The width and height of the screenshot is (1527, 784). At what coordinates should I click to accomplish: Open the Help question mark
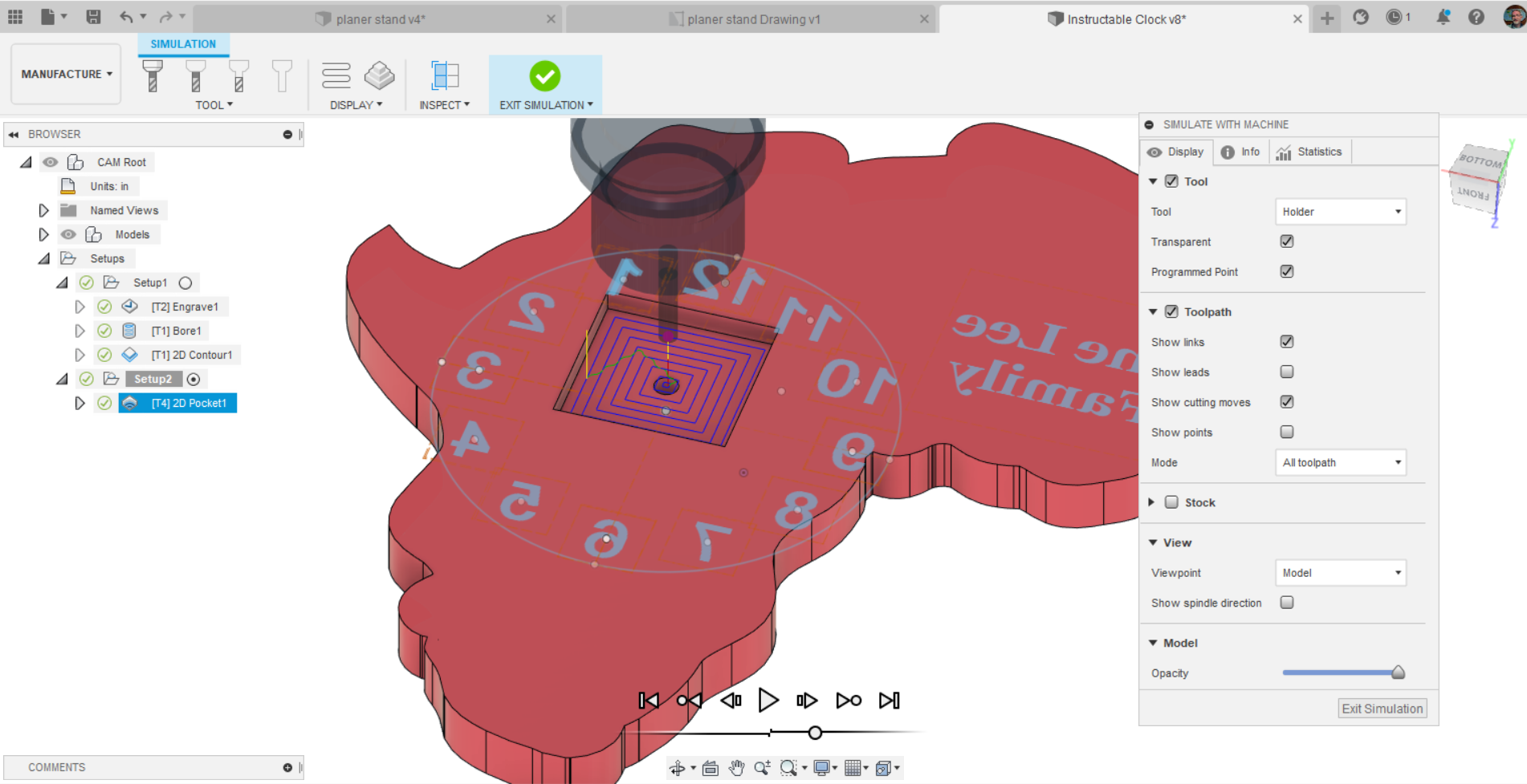coord(1476,17)
